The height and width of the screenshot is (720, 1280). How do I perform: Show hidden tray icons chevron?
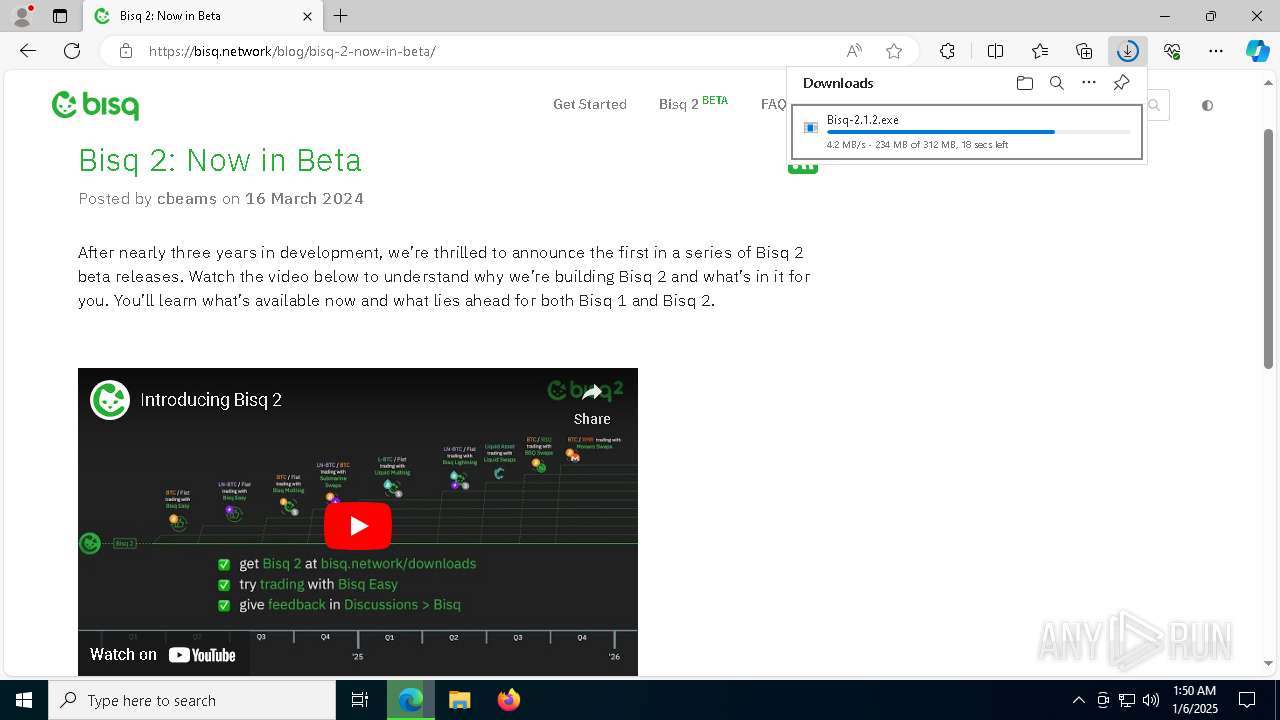click(1078, 700)
